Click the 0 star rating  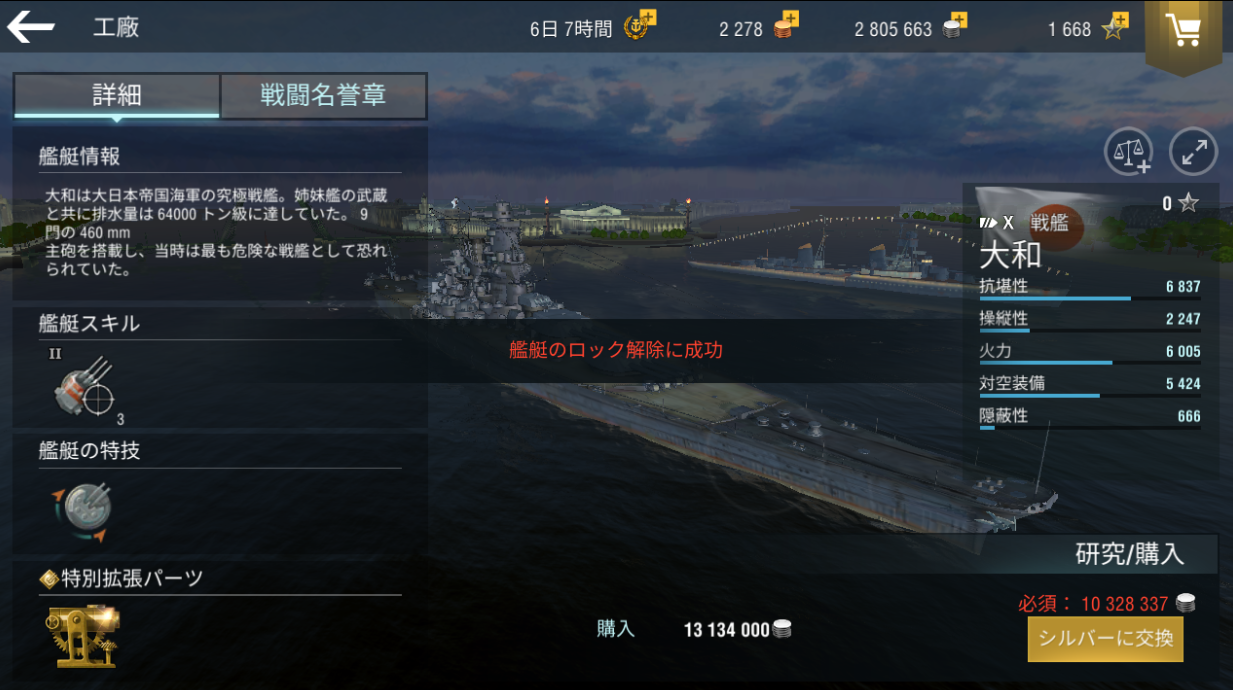click(x=1180, y=204)
